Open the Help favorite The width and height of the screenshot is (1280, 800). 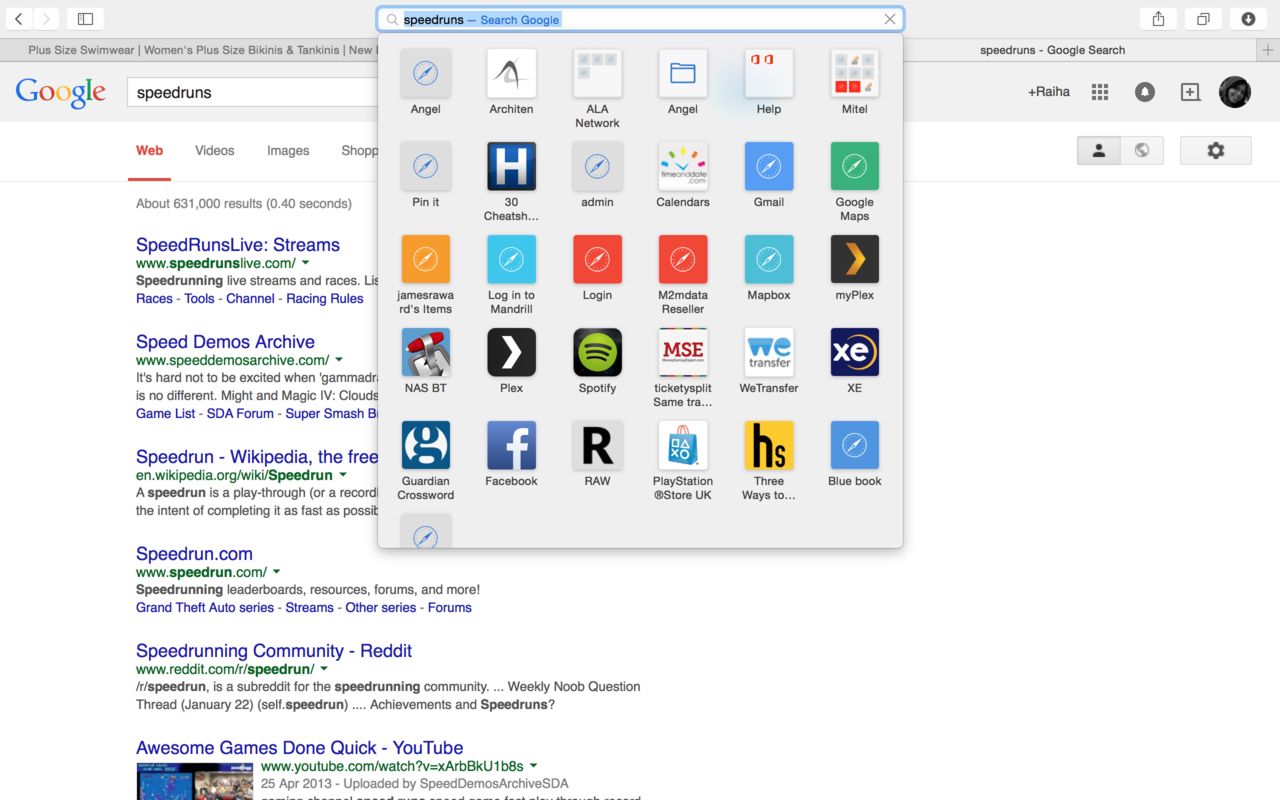coord(769,74)
